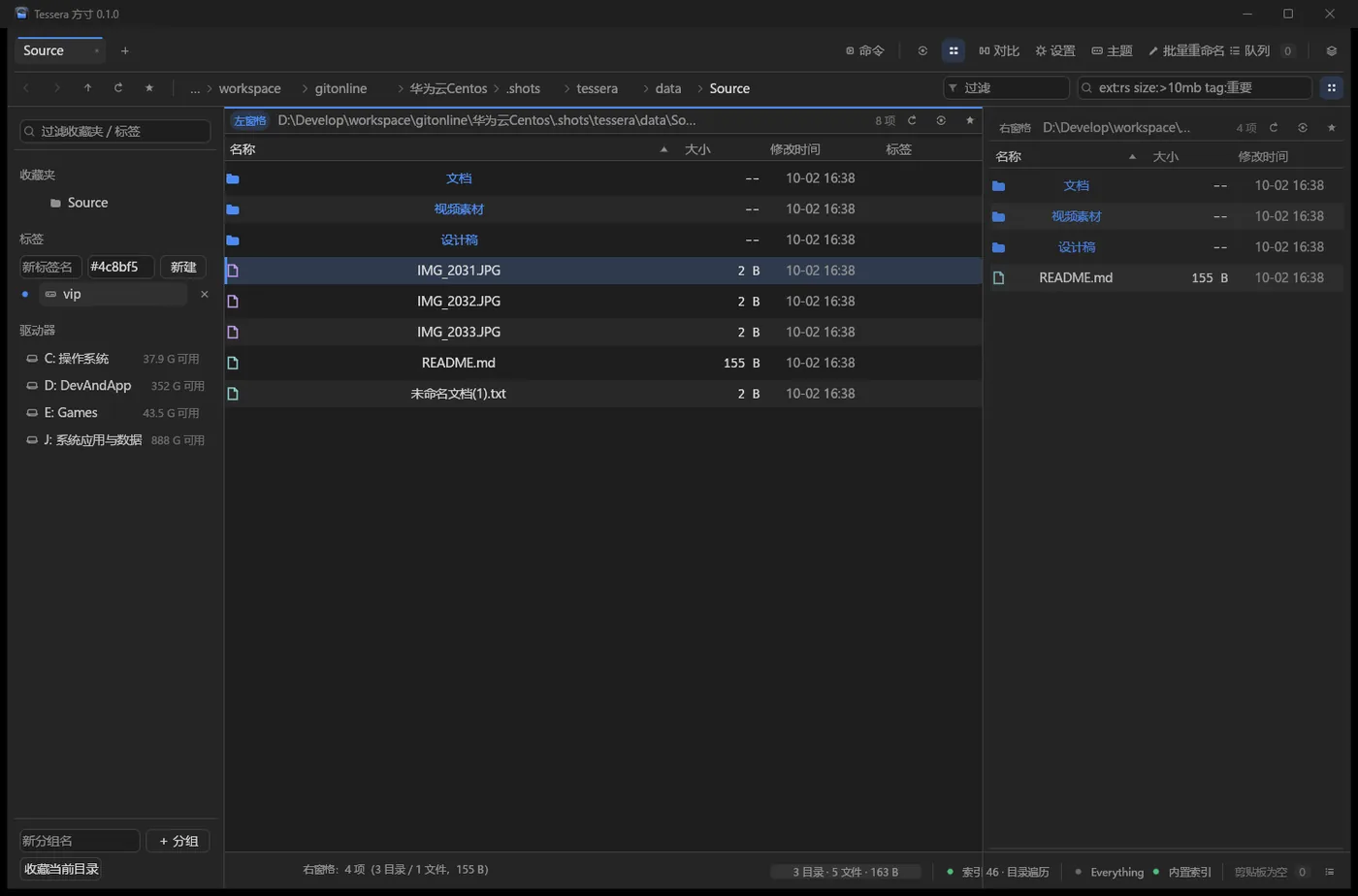1358x896 pixels.
Task: Click the tessera breadcrumb segment
Action: click(597, 88)
